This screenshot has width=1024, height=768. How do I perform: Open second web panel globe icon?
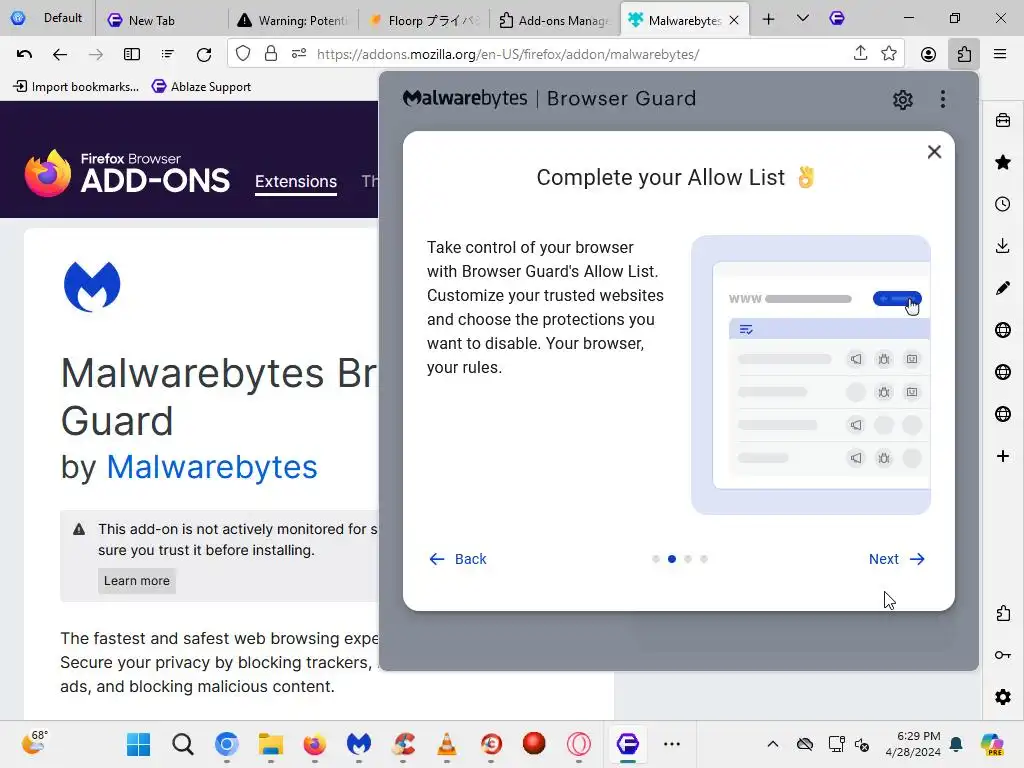[1003, 372]
